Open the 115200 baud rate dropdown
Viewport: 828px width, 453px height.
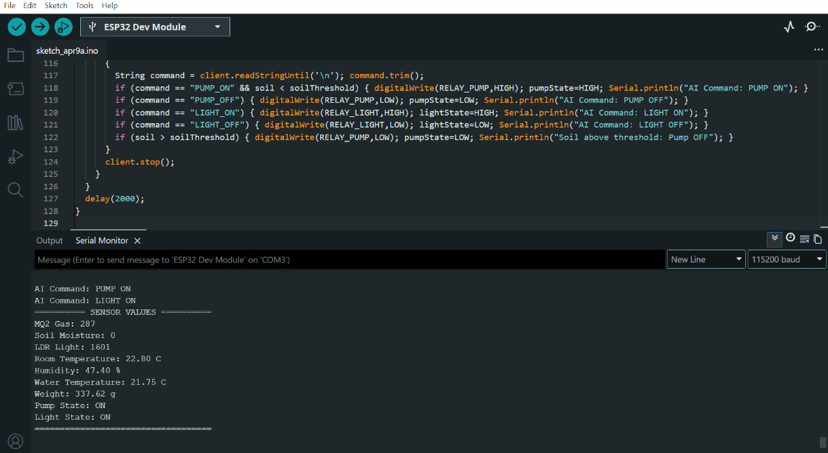(787, 259)
